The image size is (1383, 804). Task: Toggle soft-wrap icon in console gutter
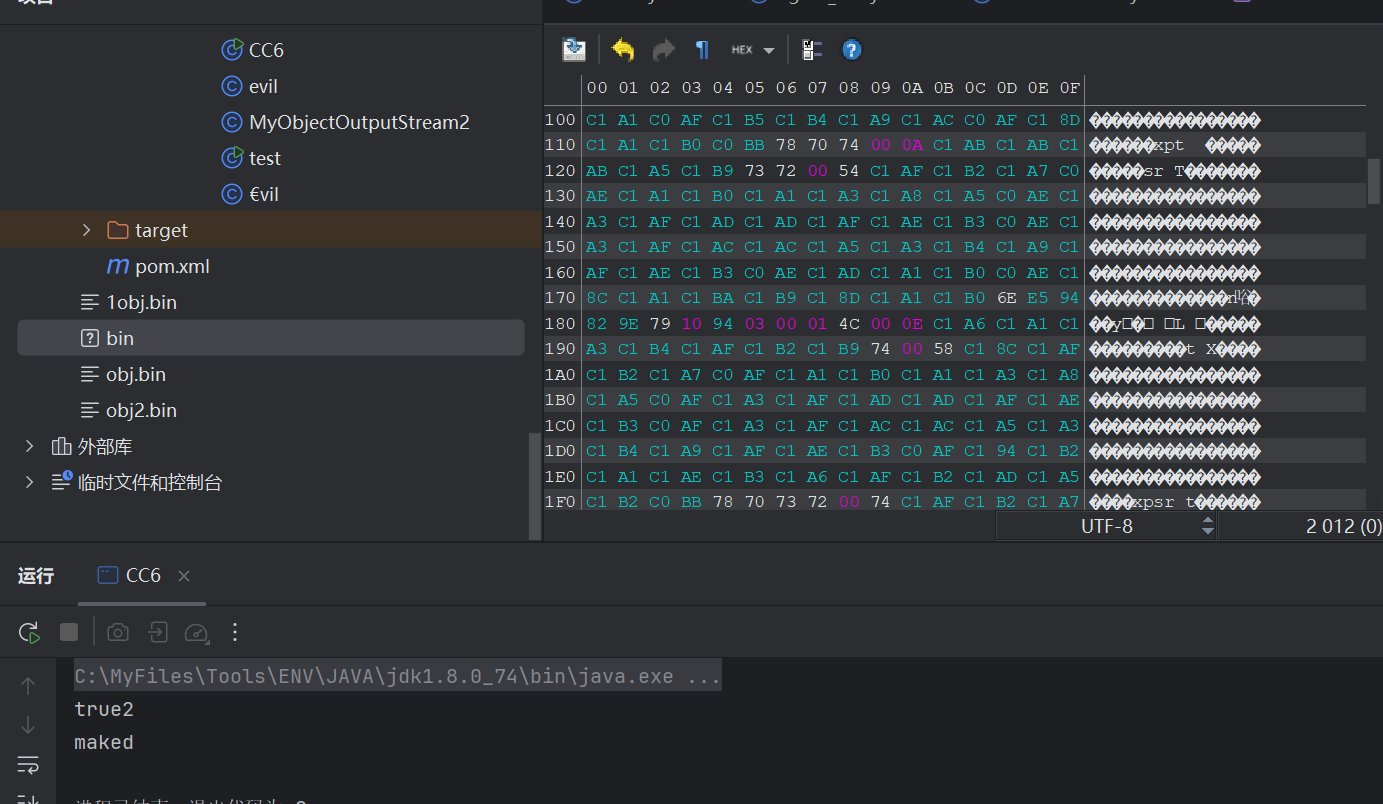pos(28,765)
